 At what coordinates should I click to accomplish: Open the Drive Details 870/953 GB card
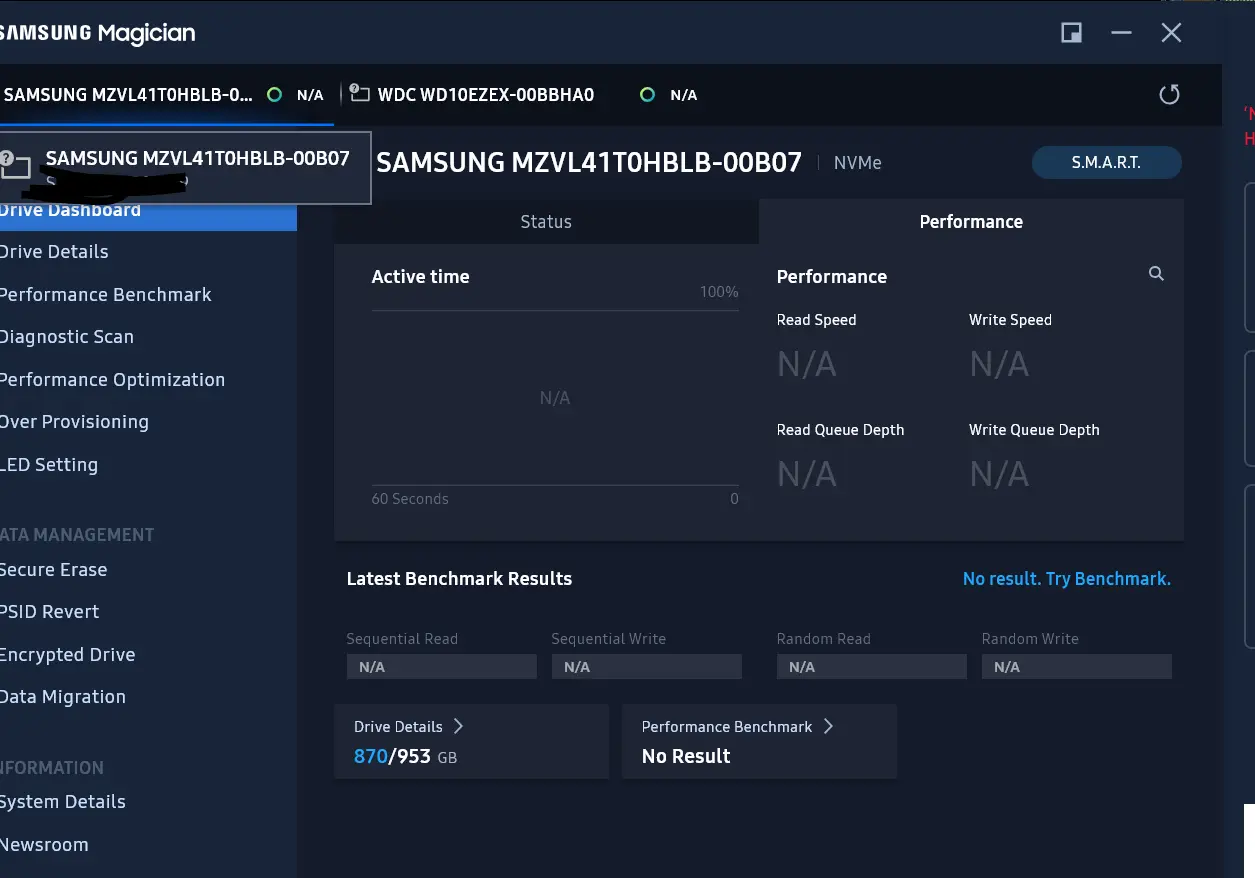[x=472, y=741]
